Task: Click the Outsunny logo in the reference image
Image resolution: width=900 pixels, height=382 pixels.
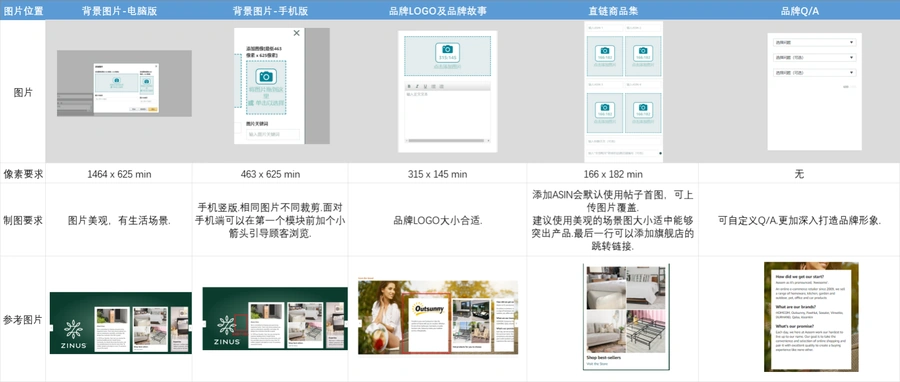Action: (429, 309)
